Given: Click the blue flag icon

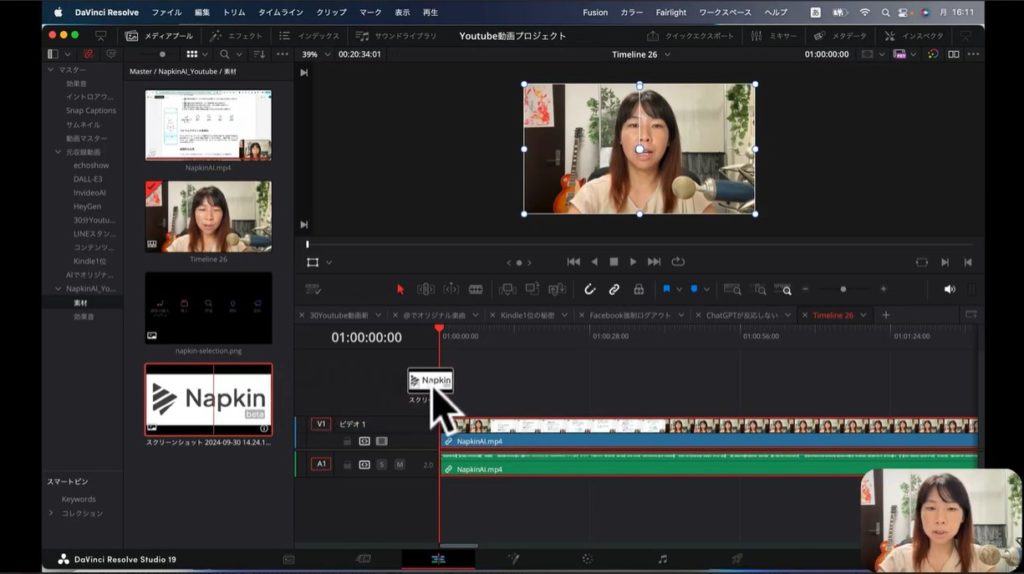Looking at the screenshot, I should point(665,289).
